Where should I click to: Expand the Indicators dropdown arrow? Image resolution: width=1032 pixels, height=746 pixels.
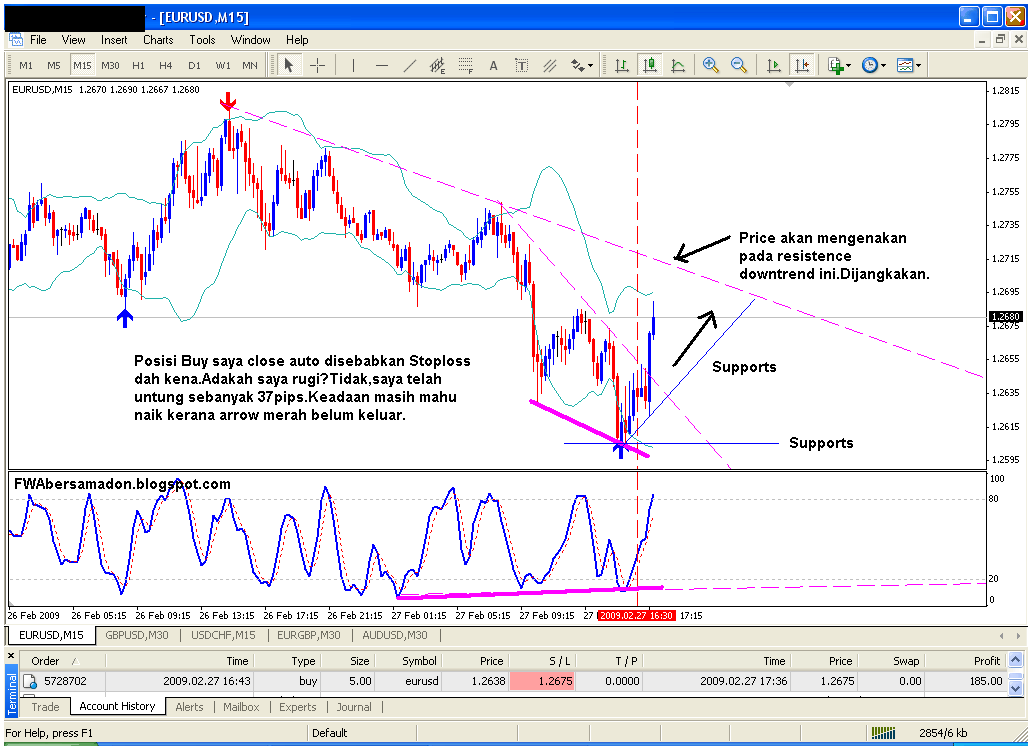(x=849, y=65)
